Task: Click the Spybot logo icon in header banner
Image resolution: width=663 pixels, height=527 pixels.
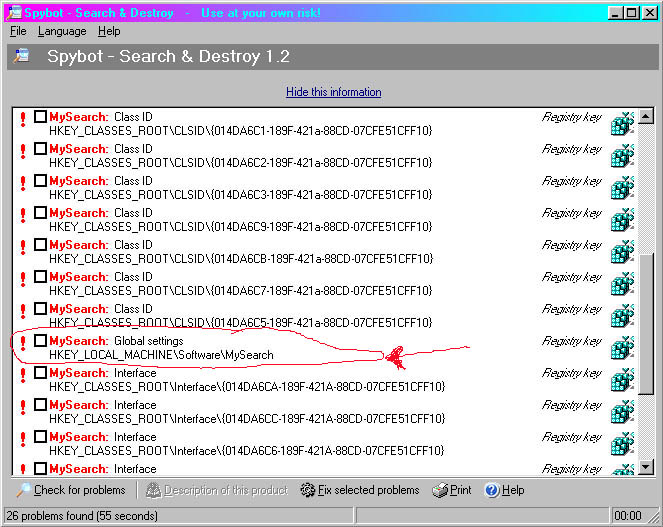Action: (21, 56)
